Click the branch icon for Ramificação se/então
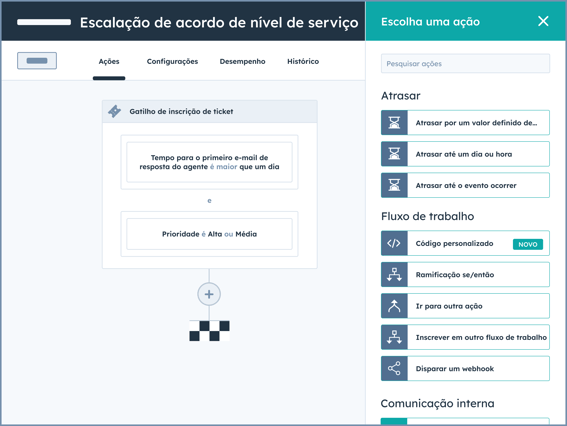This screenshot has width=567, height=426. tap(394, 274)
